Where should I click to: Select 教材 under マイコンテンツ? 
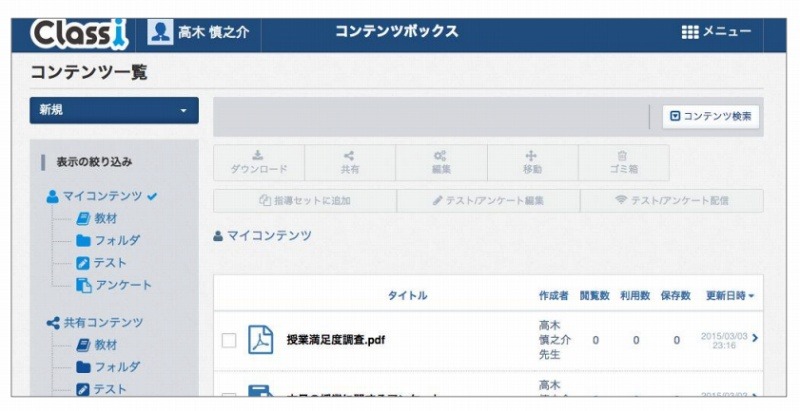[x=106, y=218]
